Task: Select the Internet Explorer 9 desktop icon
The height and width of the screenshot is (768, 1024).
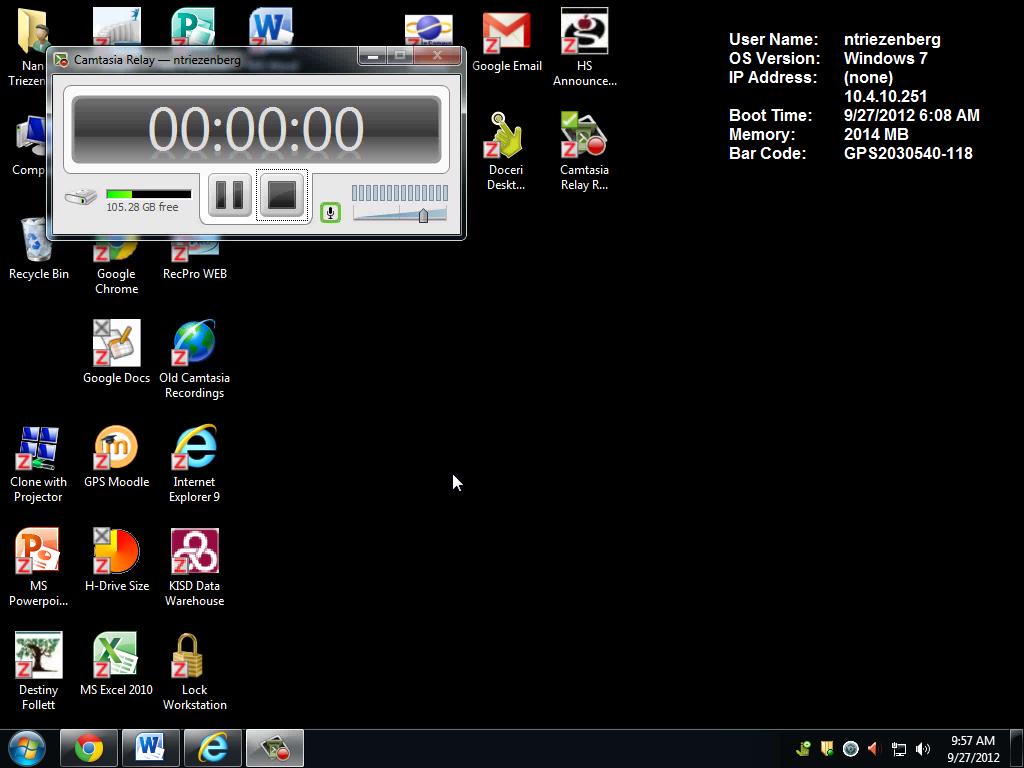Action: (x=195, y=464)
